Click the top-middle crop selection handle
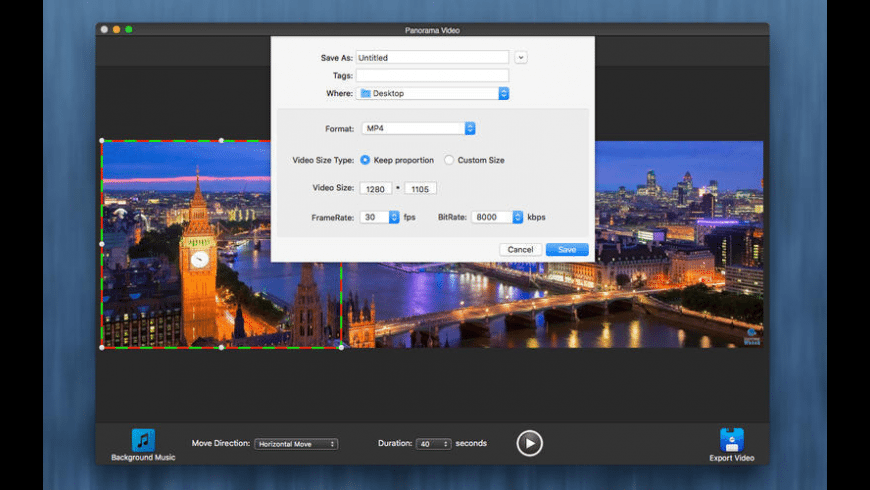The width and height of the screenshot is (870, 490). [221, 140]
